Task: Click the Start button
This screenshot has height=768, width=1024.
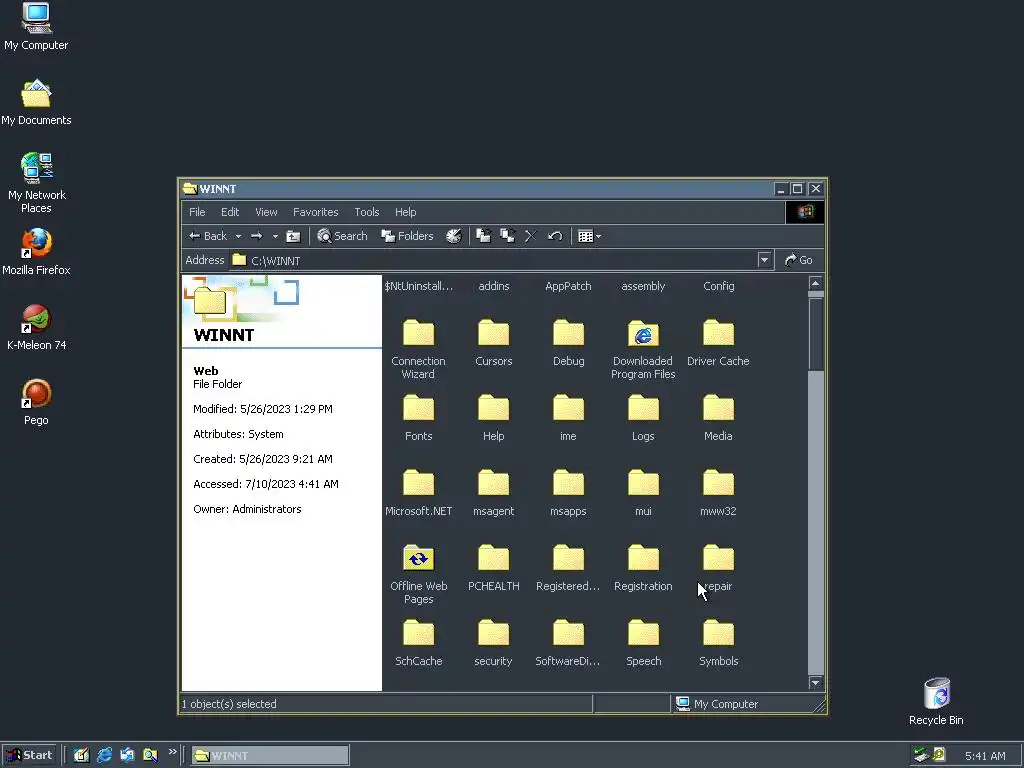Action: click(29, 756)
